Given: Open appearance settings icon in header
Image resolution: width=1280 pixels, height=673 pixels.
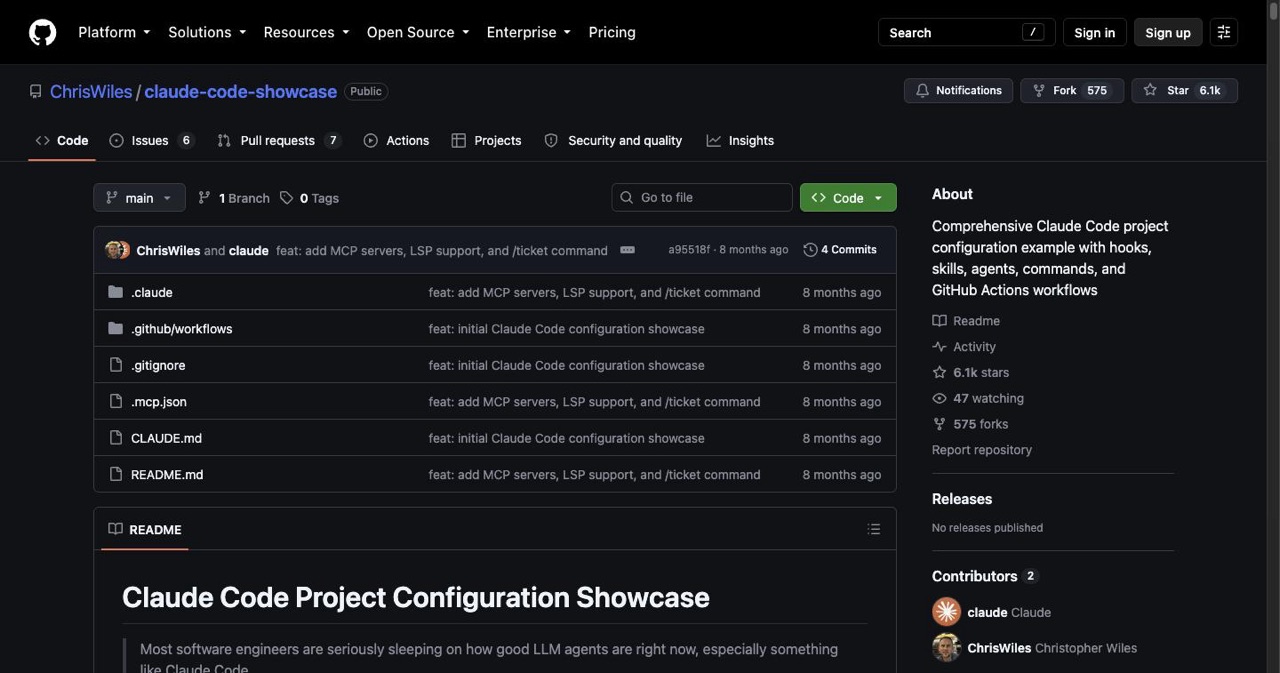Looking at the screenshot, I should (x=1224, y=32).
